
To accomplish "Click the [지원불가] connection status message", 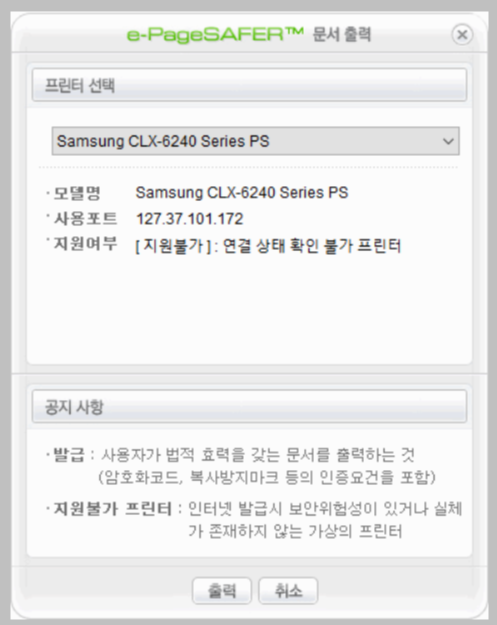I will click(x=268, y=246).
